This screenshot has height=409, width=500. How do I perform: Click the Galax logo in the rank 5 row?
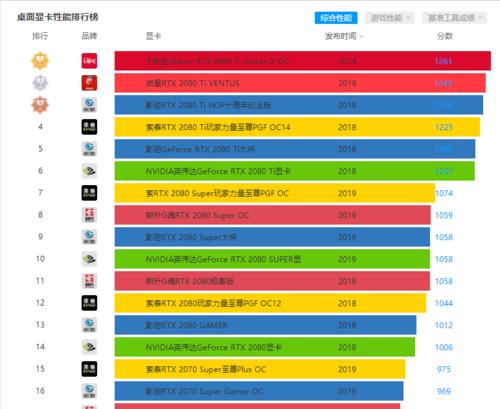(x=89, y=149)
